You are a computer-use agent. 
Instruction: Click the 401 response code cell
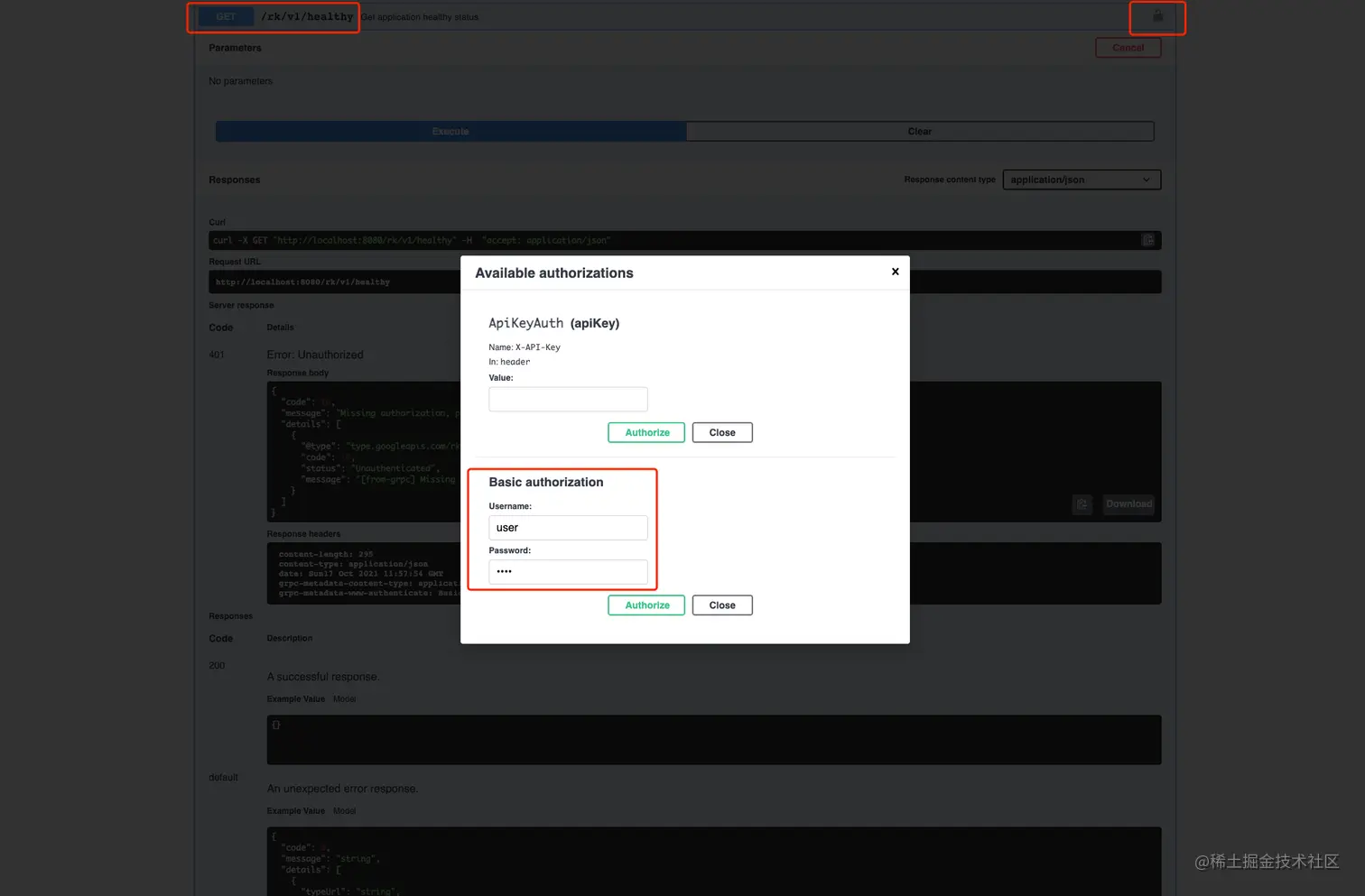click(217, 355)
